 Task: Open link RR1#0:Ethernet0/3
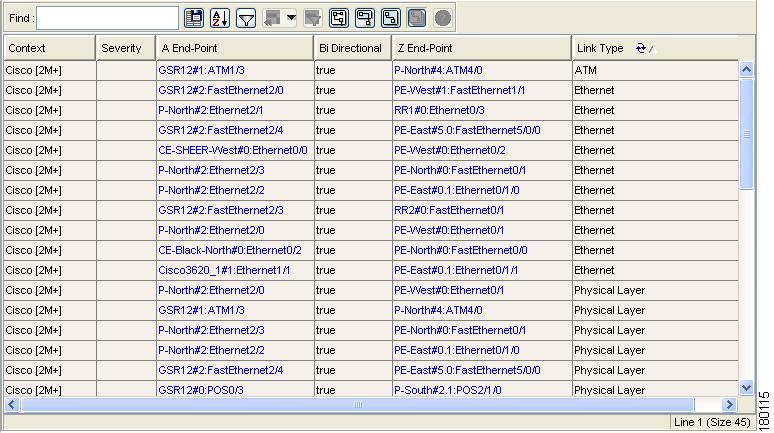[x=439, y=110]
